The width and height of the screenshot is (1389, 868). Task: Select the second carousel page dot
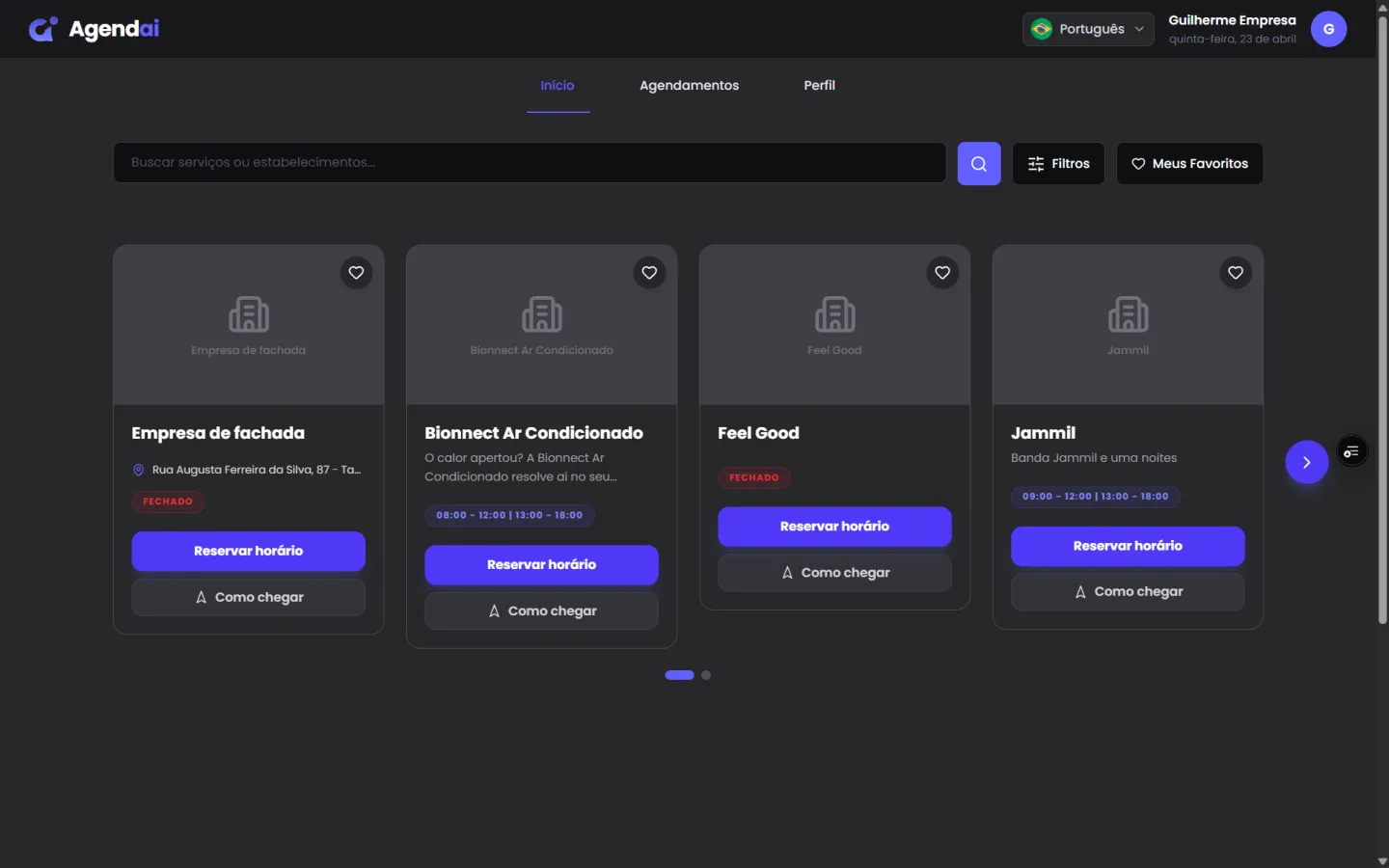tap(706, 675)
